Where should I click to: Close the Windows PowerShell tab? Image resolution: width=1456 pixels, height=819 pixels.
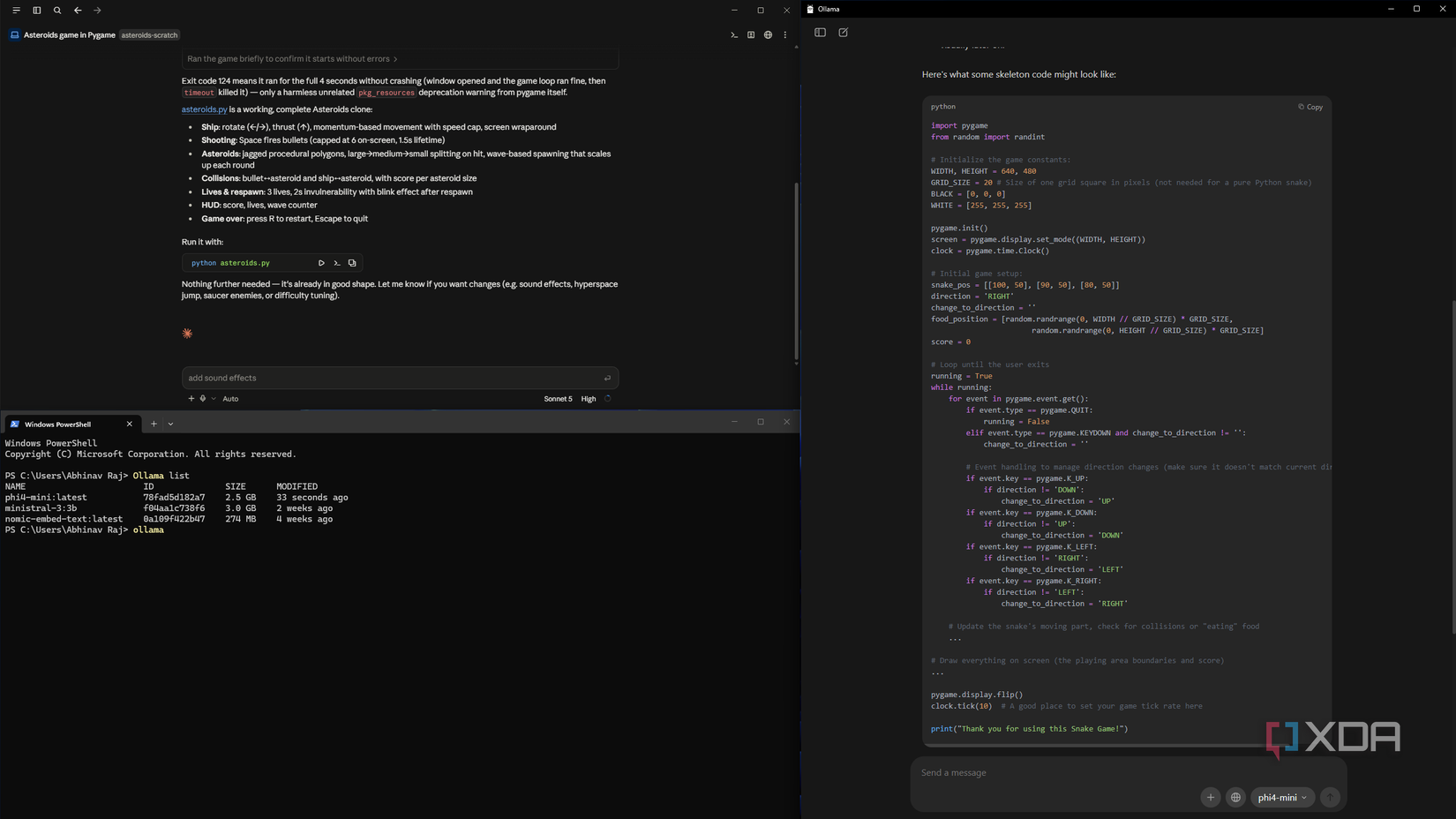pos(130,425)
